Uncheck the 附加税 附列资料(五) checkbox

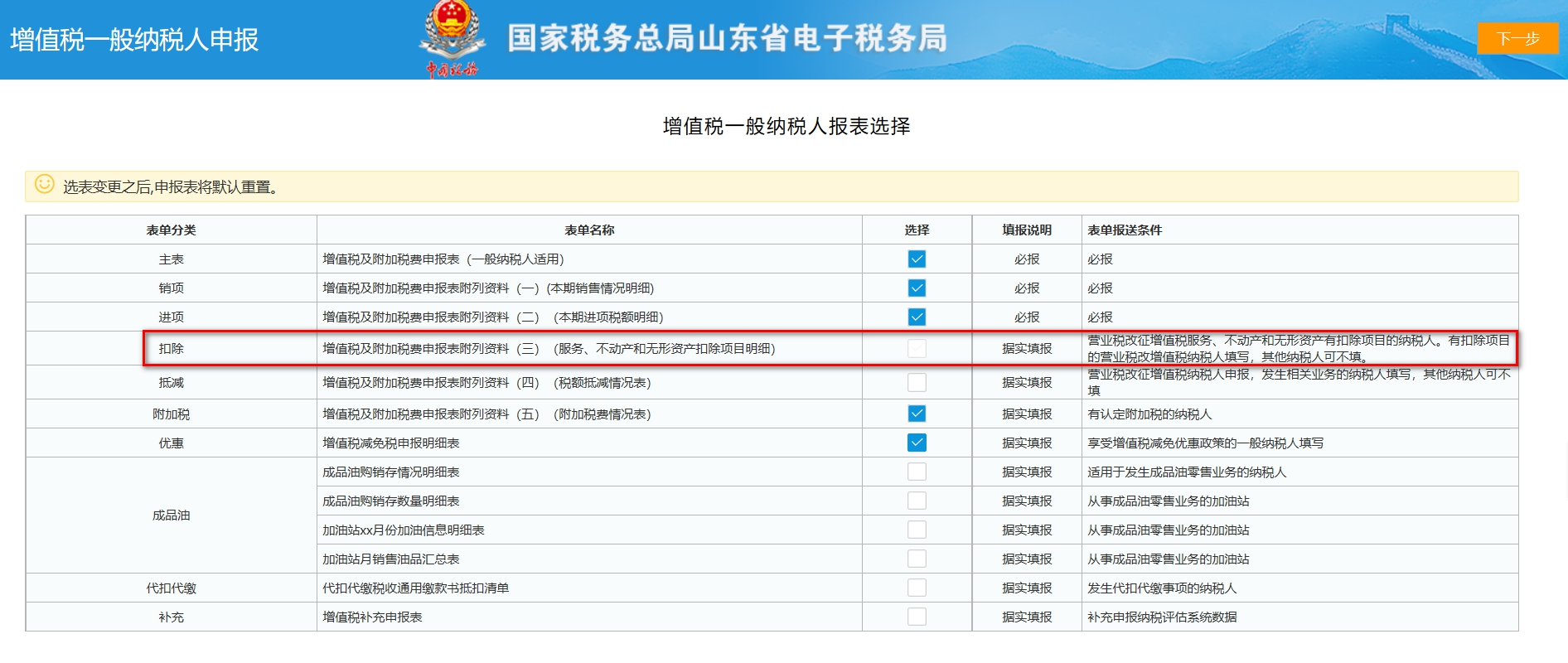tap(917, 414)
